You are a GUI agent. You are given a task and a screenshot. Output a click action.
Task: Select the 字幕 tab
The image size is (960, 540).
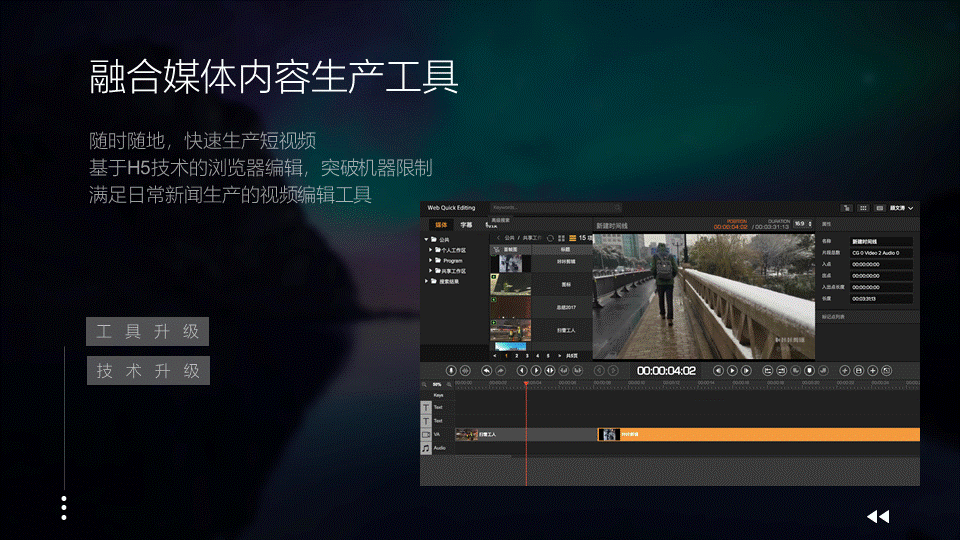click(467, 225)
